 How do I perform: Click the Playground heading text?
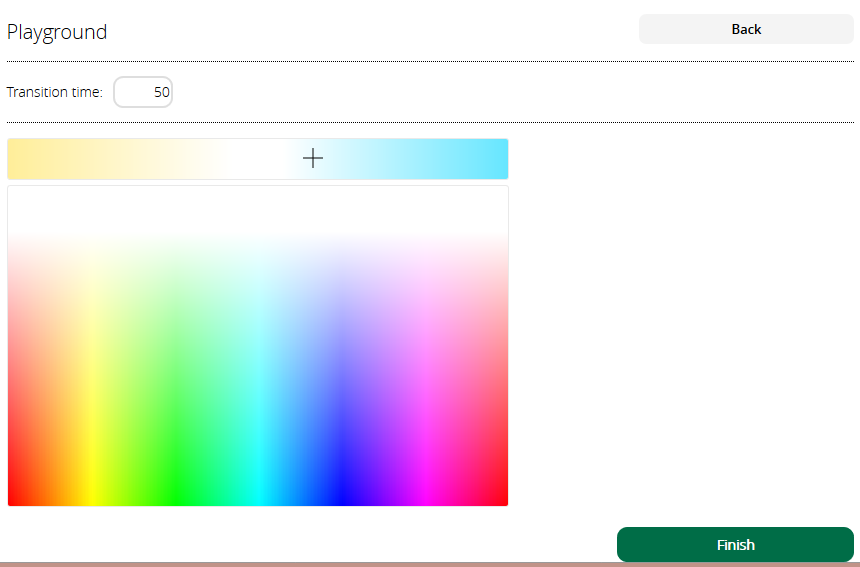pos(57,32)
